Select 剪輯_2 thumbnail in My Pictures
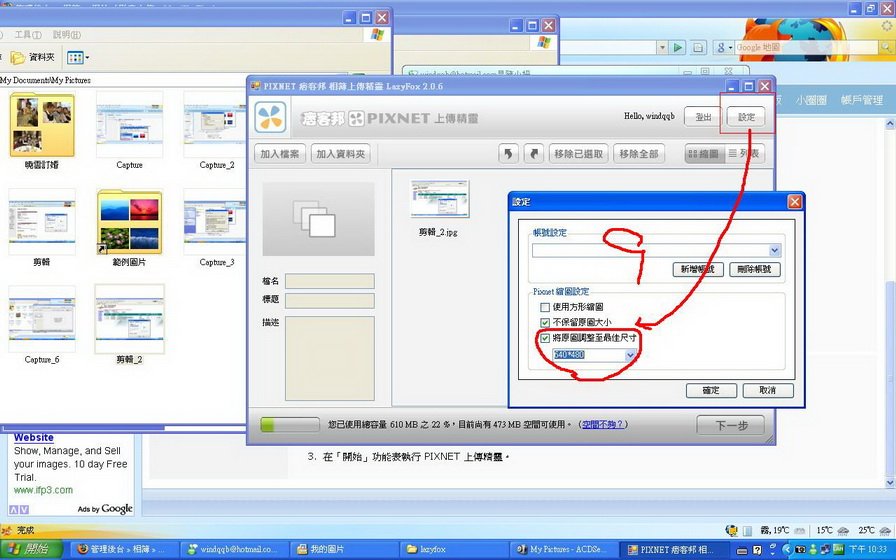Viewport: 896px width, 560px height. [130, 319]
